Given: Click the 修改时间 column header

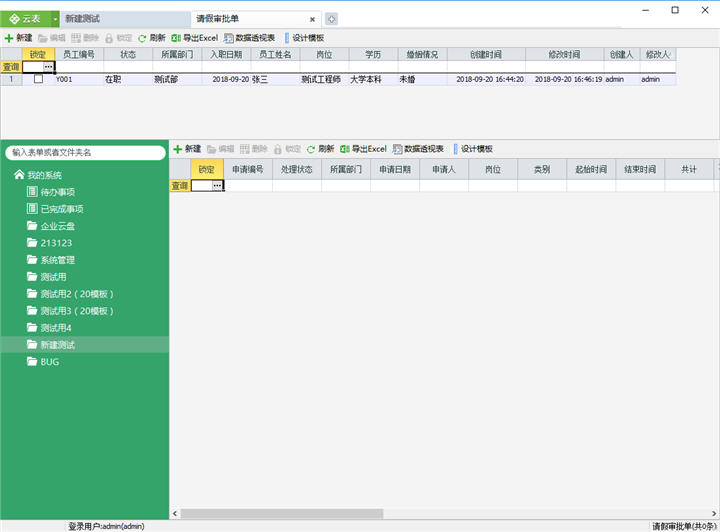Looking at the screenshot, I should (564, 54).
